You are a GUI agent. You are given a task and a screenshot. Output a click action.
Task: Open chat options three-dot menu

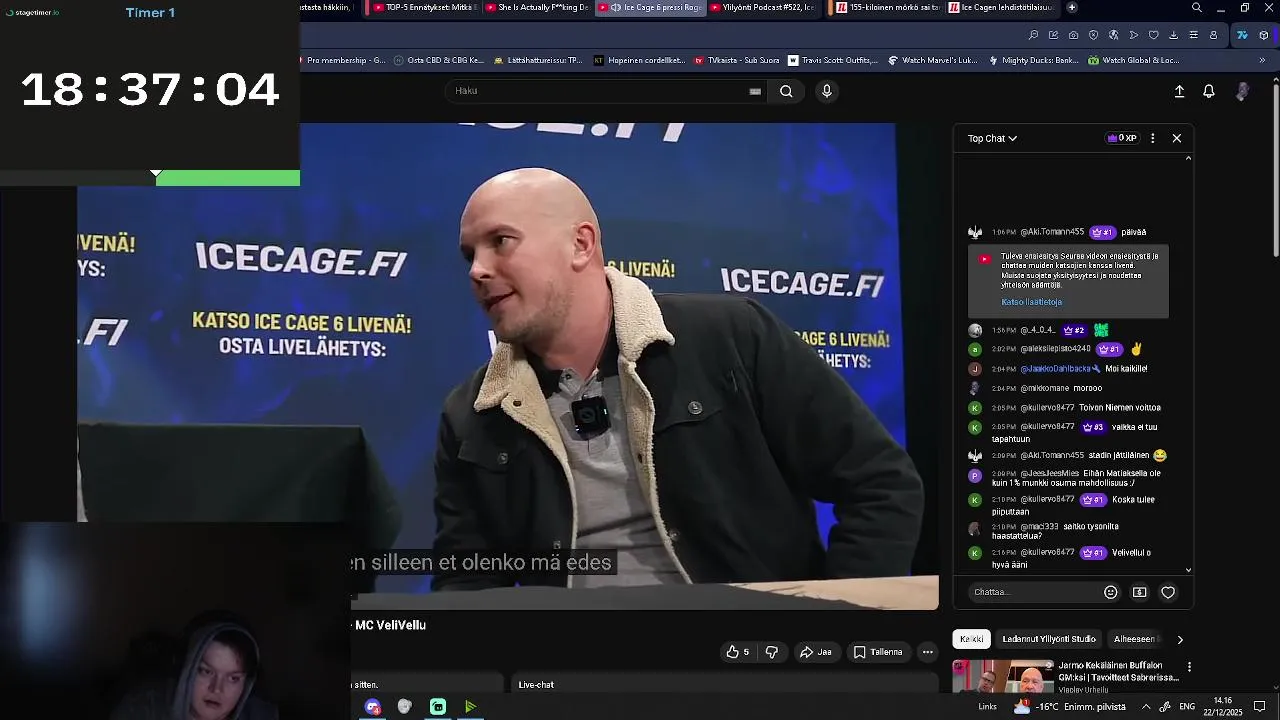pyautogui.click(x=1153, y=138)
